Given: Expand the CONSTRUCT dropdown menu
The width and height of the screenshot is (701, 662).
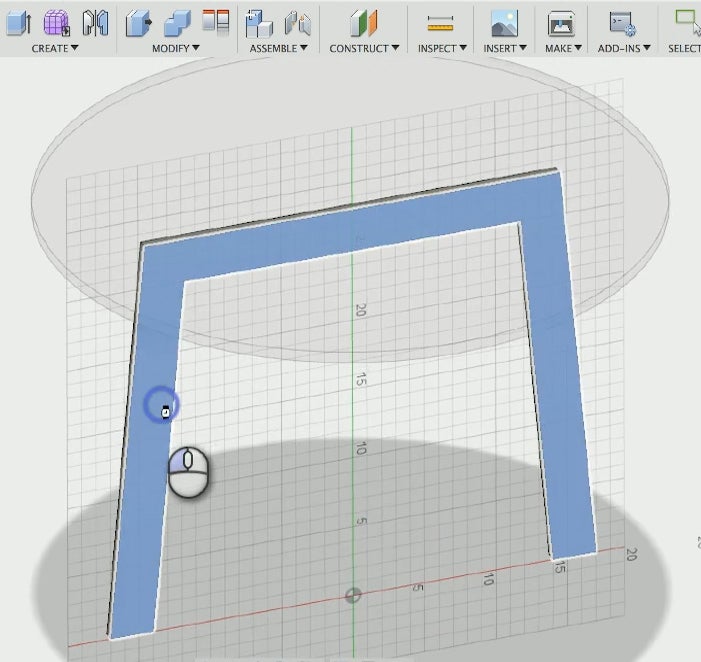Looking at the screenshot, I should coord(364,48).
